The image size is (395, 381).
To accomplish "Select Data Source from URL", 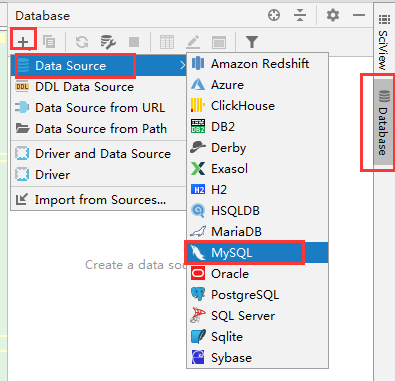I will pyautogui.click(x=99, y=108).
